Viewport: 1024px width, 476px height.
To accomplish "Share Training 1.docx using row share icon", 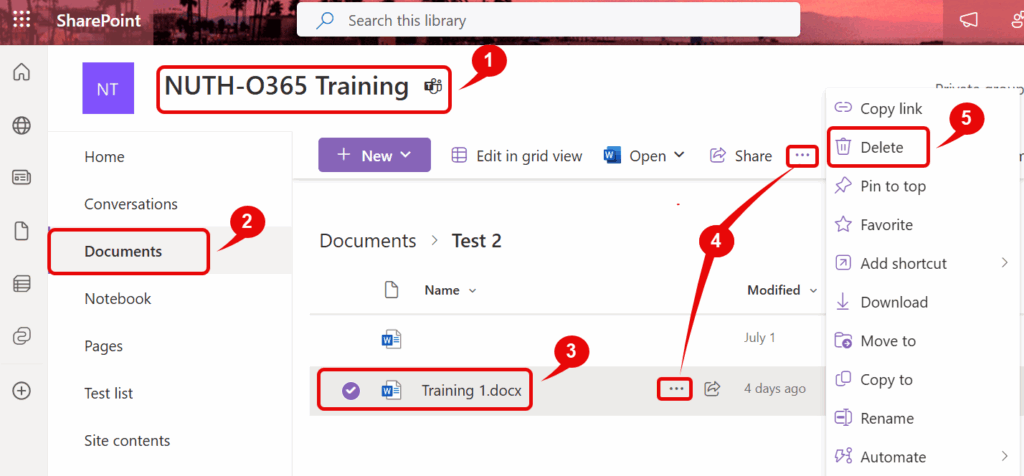I will pos(712,388).
